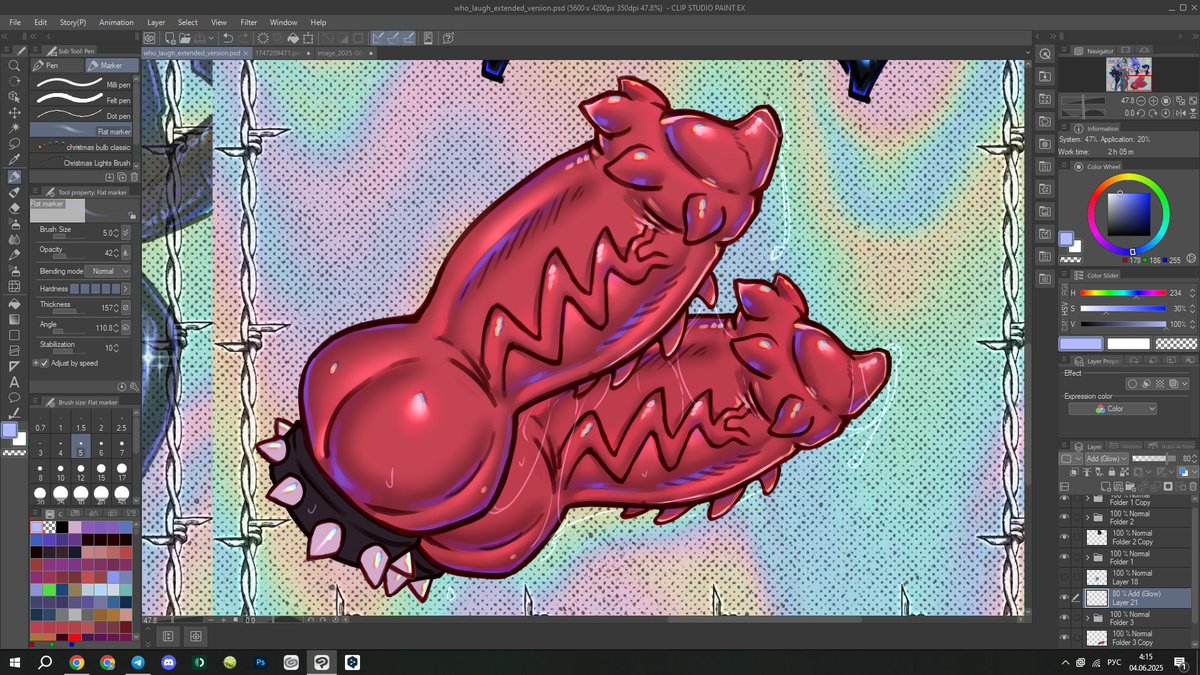This screenshot has height=675, width=1200.
Task: Hide Layer 21 with eye icon
Action: coord(1064,597)
